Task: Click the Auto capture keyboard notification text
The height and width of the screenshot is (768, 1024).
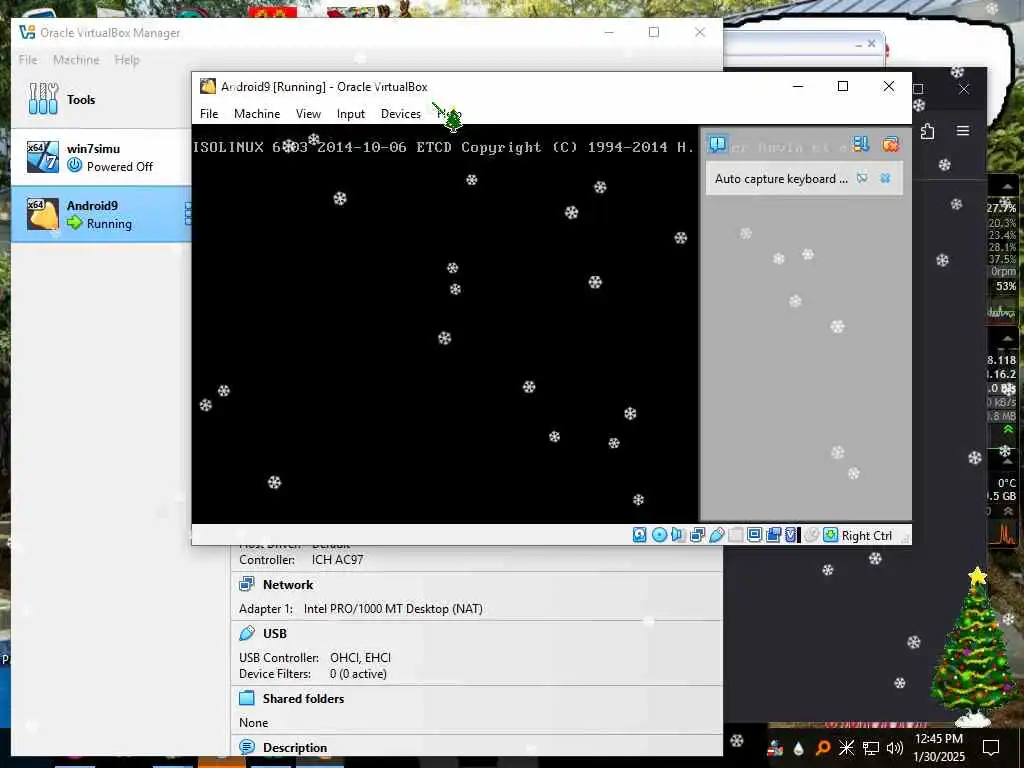Action: (x=781, y=179)
